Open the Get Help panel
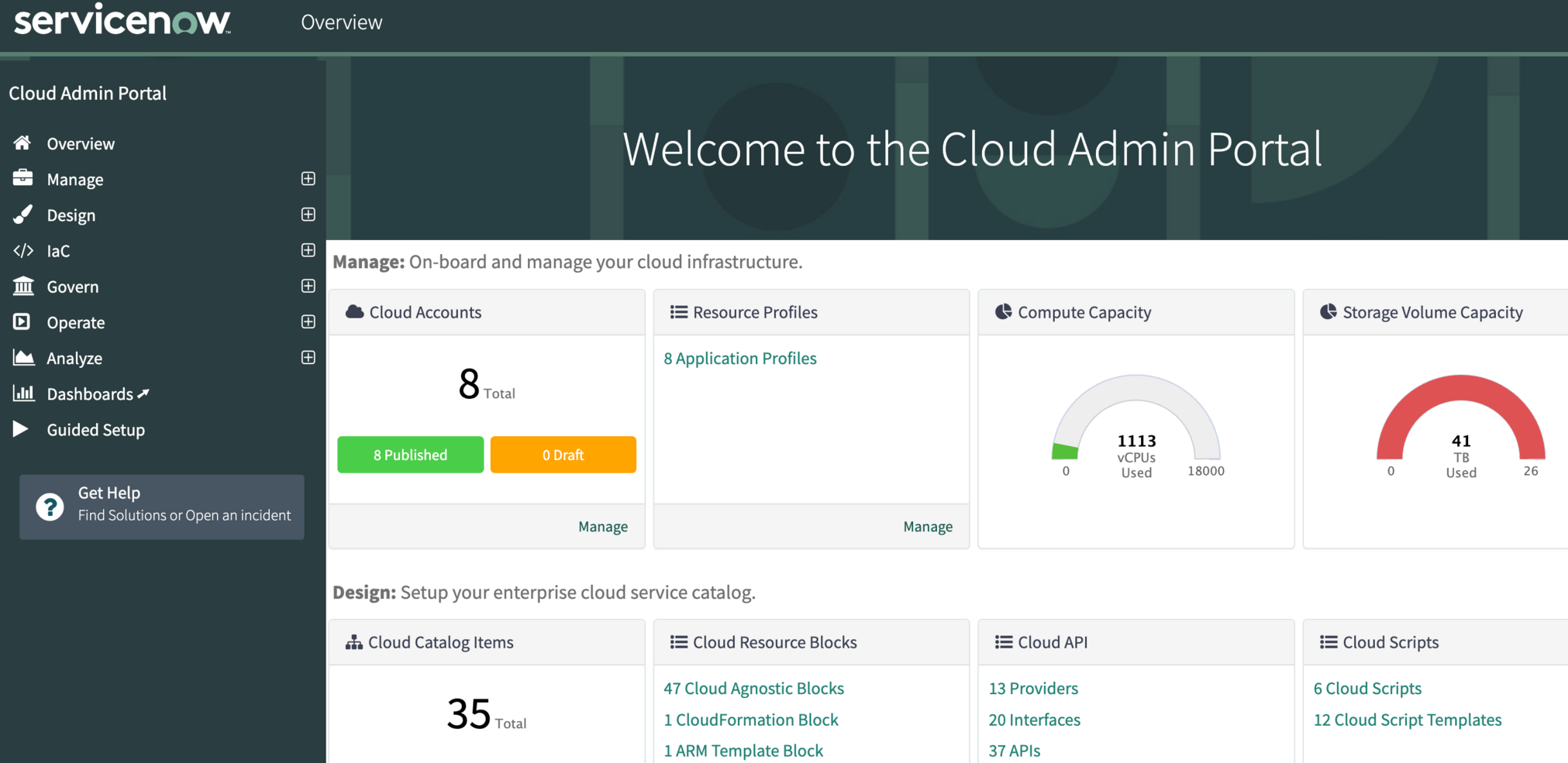Image resolution: width=1568 pixels, height=763 pixels. [162, 507]
